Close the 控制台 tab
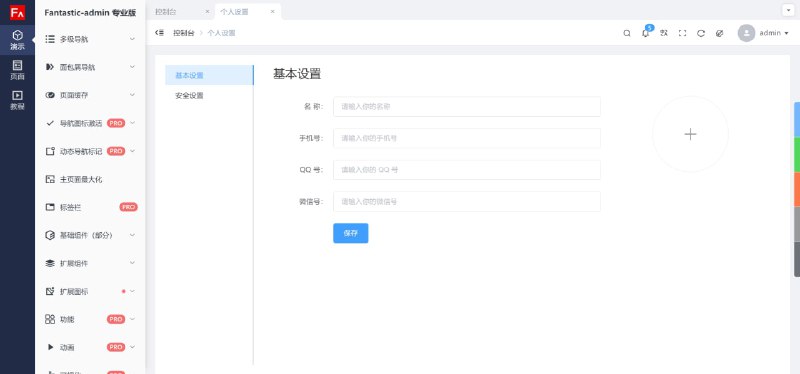The height and width of the screenshot is (374, 800). point(207,11)
